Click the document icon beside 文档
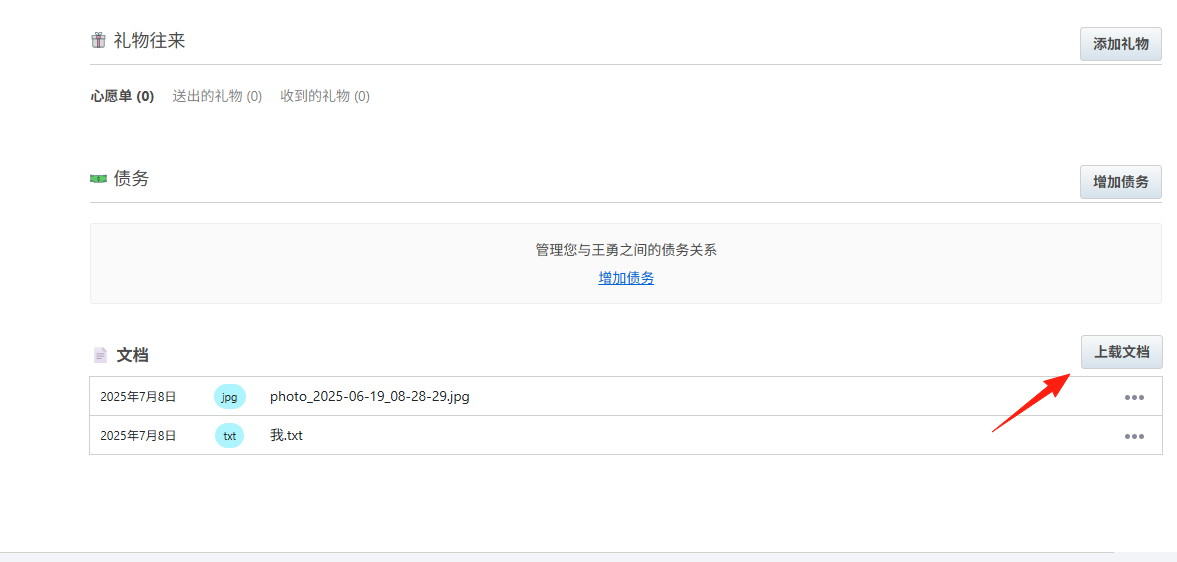Image resolution: width=1177 pixels, height=562 pixels. coord(100,355)
